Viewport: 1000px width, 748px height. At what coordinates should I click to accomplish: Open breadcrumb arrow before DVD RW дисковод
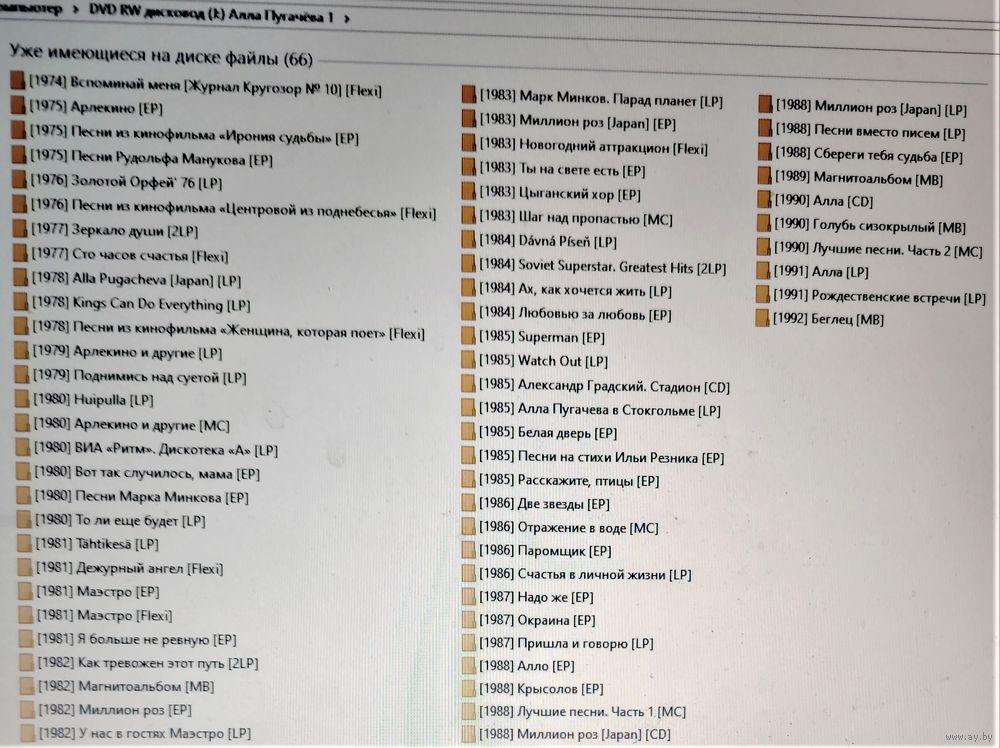tap(75, 10)
